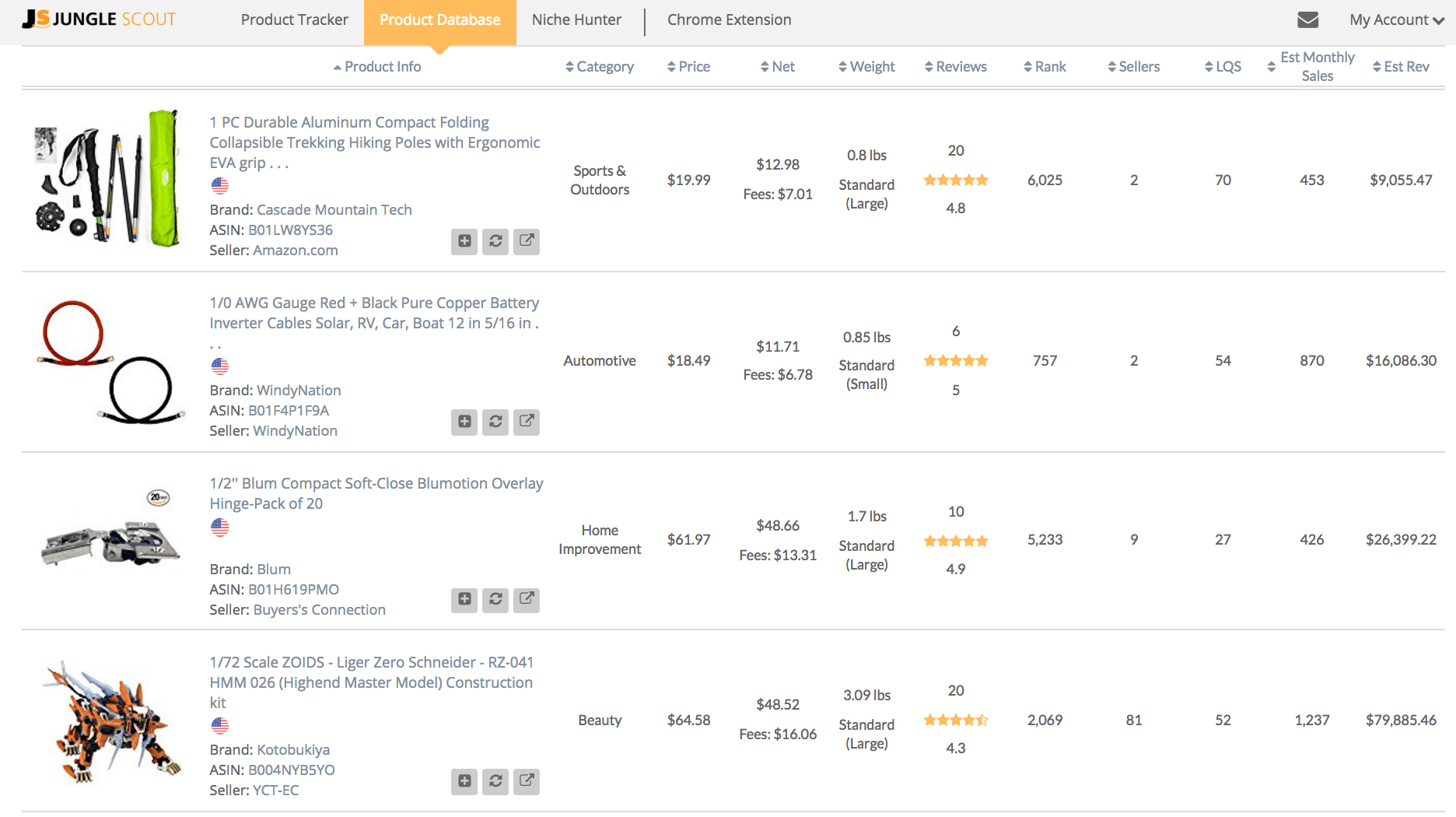Refresh the ZOIDS Liger Zero row
Image resolution: width=1456 pixels, height=817 pixels.
(x=495, y=780)
